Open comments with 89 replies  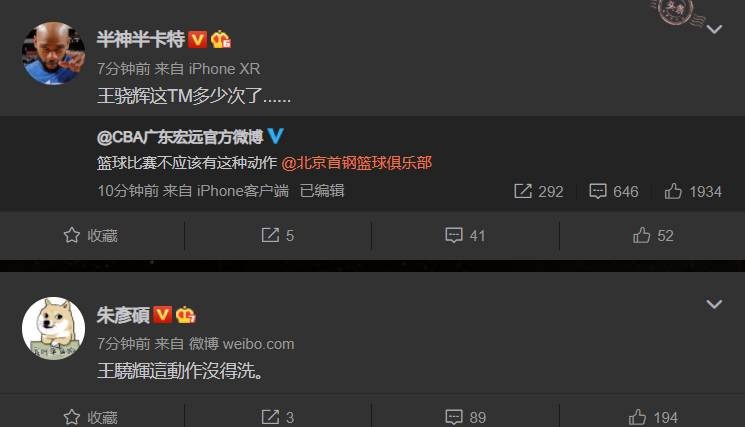click(x=465, y=417)
